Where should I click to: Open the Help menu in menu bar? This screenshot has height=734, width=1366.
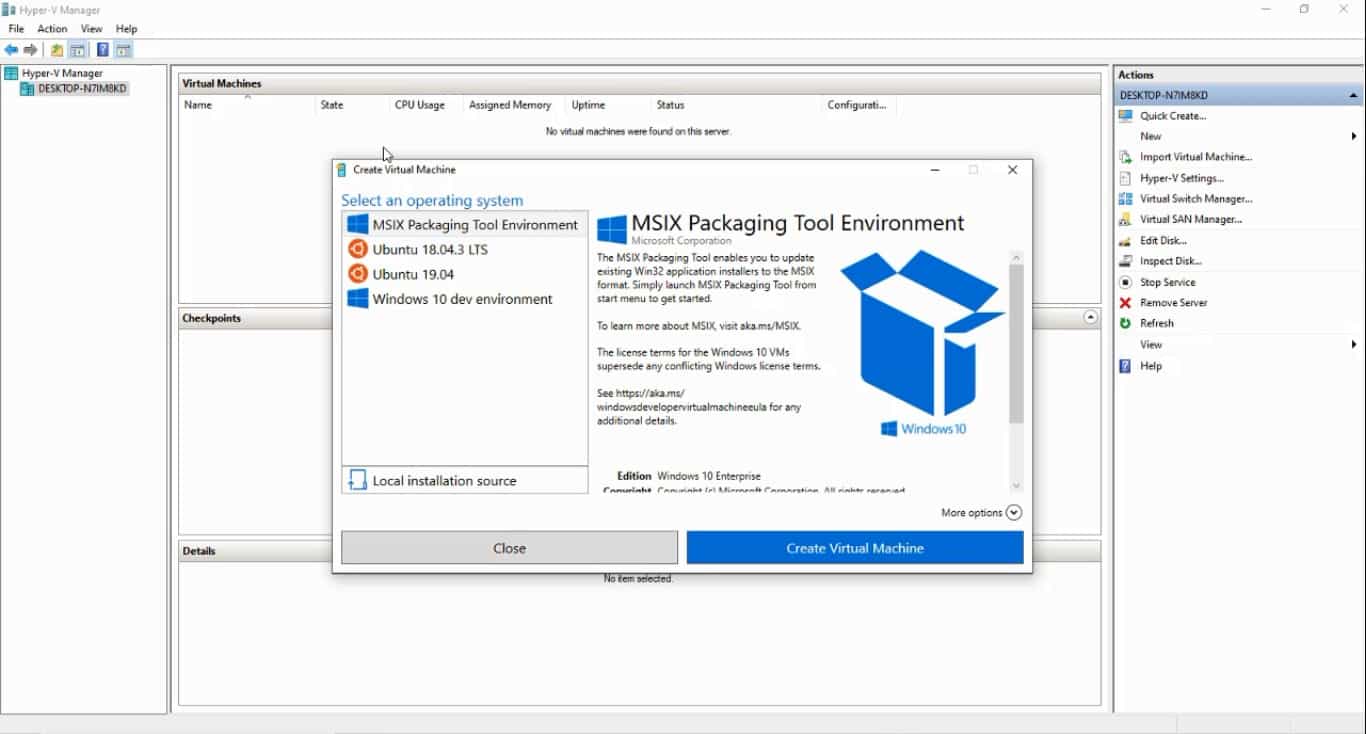[x=126, y=29]
